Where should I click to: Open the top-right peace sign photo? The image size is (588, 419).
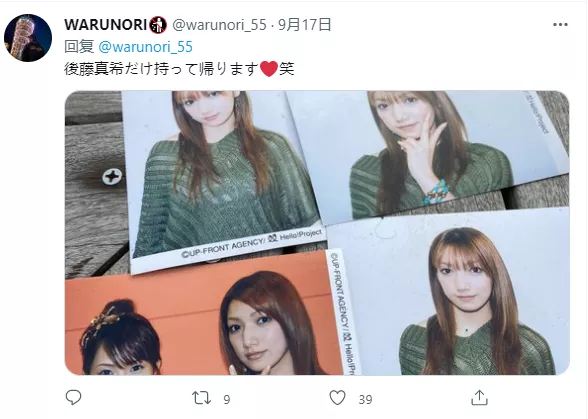(x=428, y=154)
